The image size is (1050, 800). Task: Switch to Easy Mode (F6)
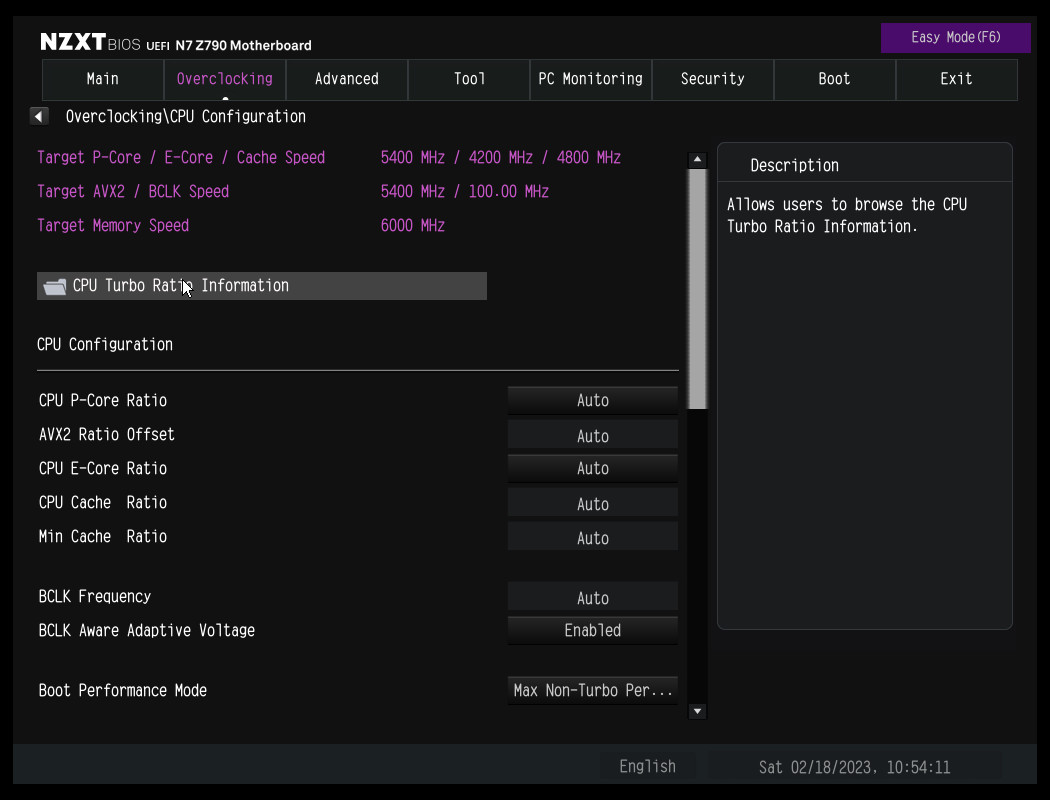point(955,38)
